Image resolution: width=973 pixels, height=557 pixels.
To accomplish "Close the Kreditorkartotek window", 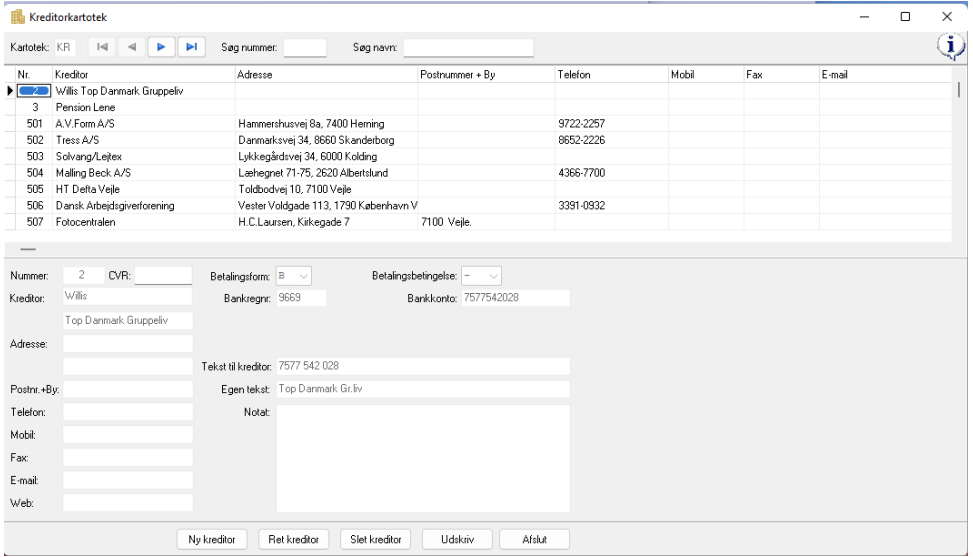I will (x=946, y=17).
